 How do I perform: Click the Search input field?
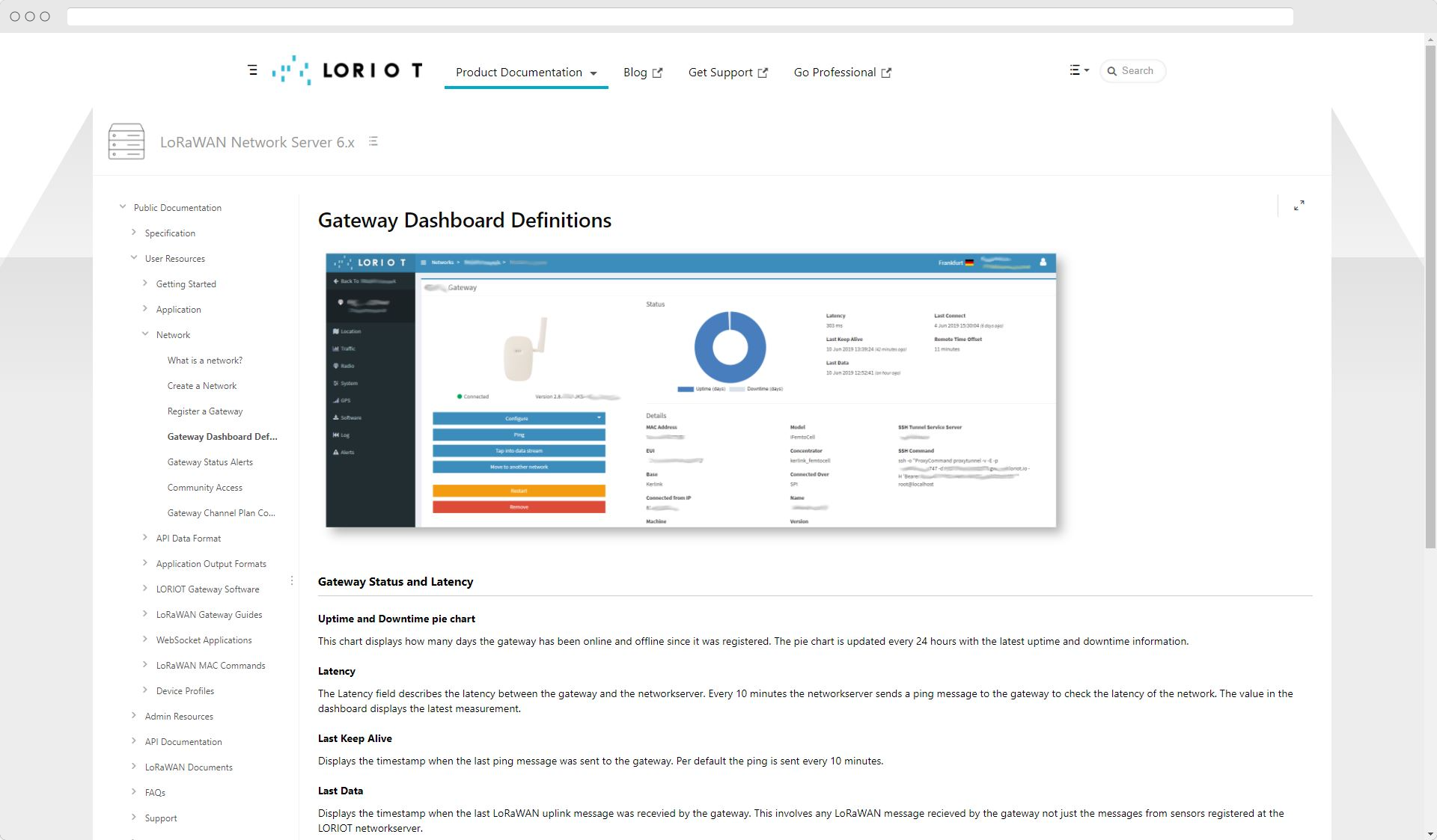[x=1140, y=71]
